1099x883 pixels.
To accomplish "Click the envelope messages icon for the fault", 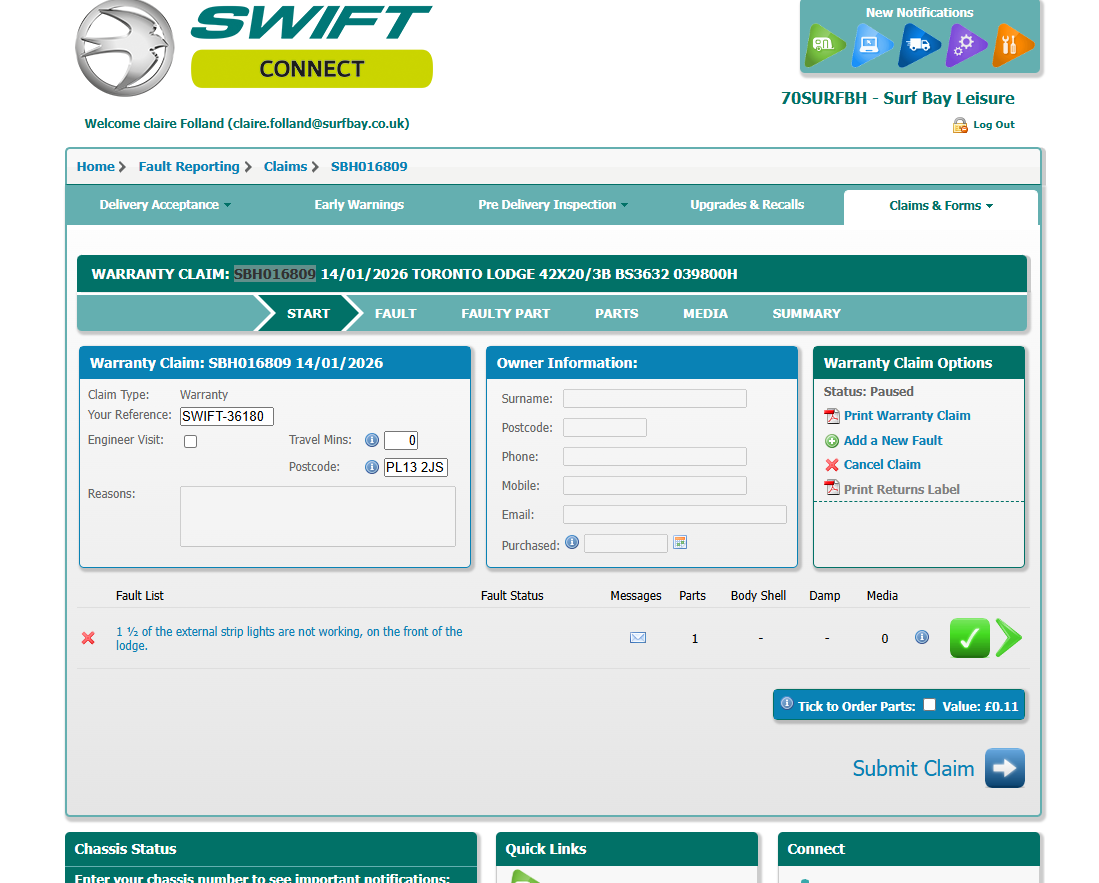I will point(638,638).
